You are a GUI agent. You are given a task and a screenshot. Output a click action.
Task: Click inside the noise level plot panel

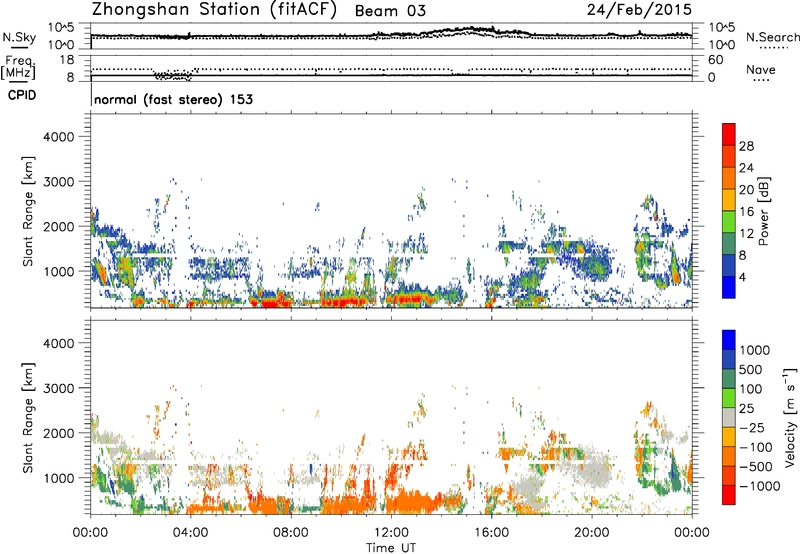pyautogui.click(x=391, y=36)
